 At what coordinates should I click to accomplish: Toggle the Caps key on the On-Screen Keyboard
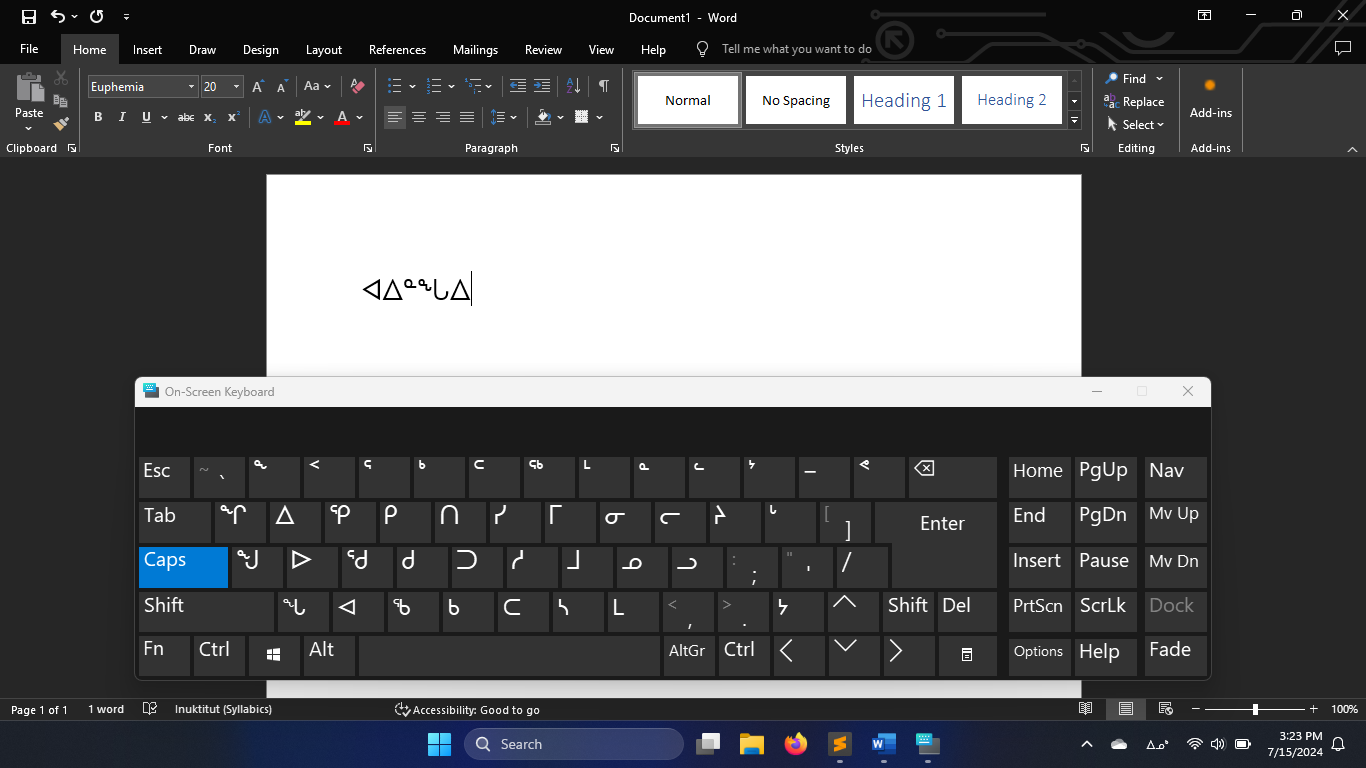pyautogui.click(x=183, y=567)
